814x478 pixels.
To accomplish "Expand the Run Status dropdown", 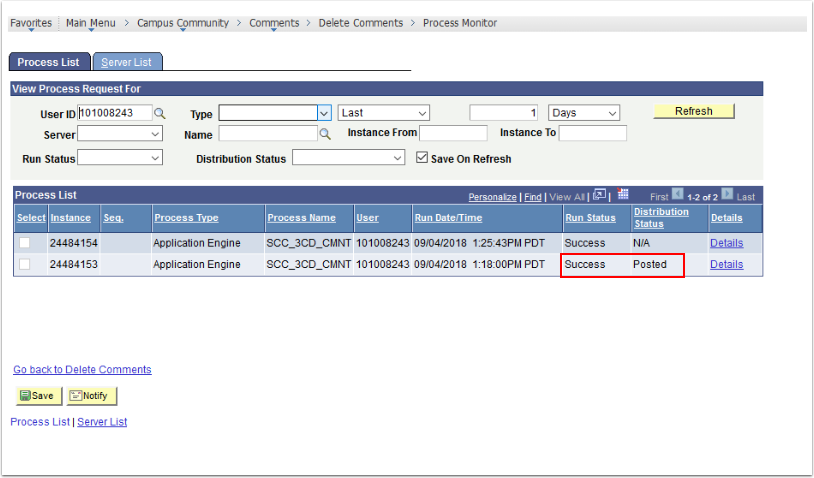I will (120, 158).
